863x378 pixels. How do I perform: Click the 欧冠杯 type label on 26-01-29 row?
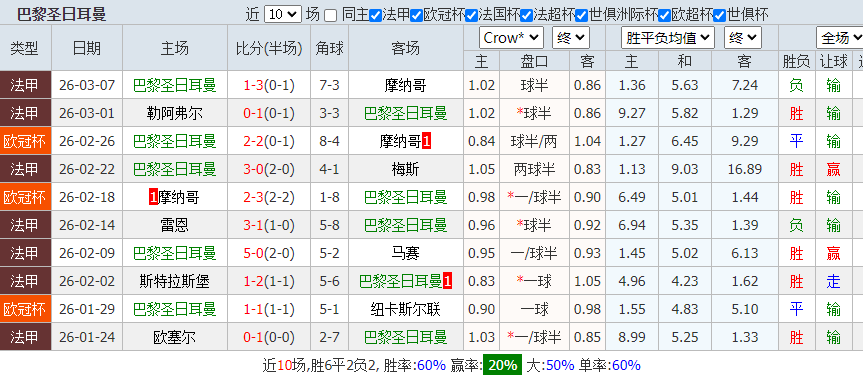click(x=25, y=310)
